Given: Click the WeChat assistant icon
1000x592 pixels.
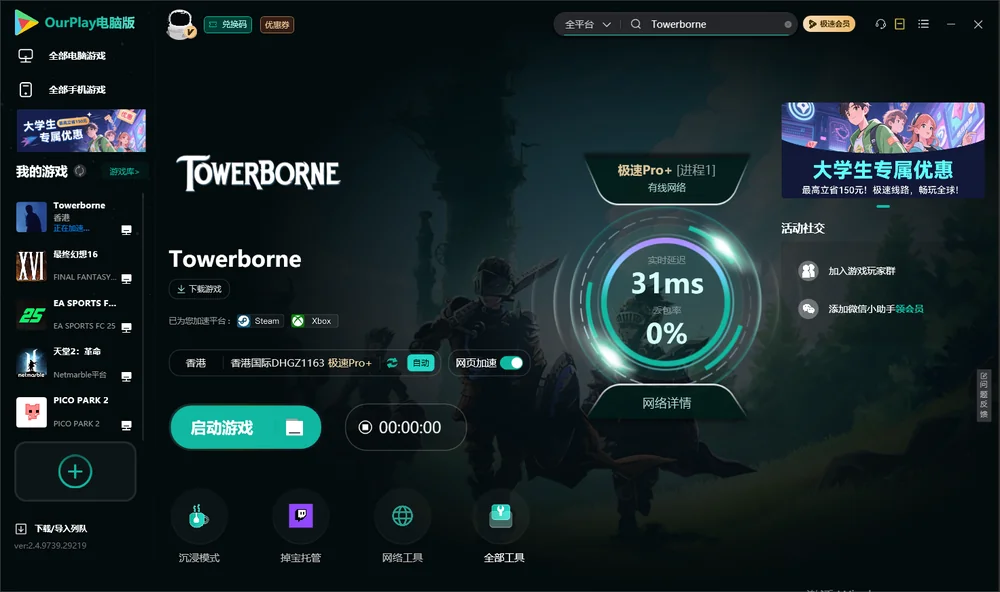Looking at the screenshot, I should pos(809,309).
